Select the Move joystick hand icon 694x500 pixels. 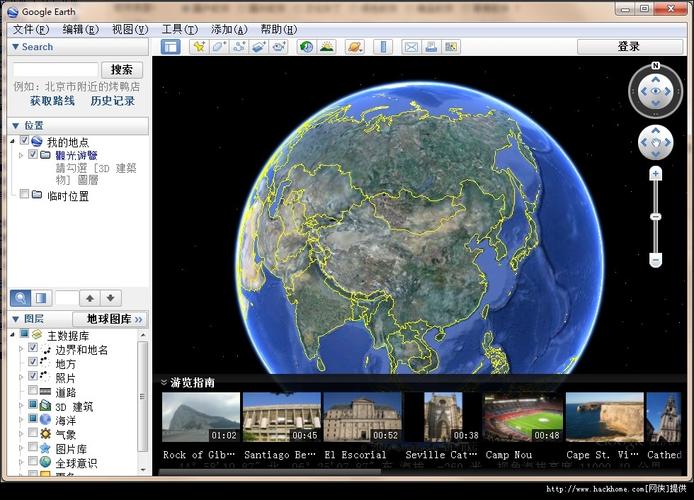pyautogui.click(x=655, y=142)
